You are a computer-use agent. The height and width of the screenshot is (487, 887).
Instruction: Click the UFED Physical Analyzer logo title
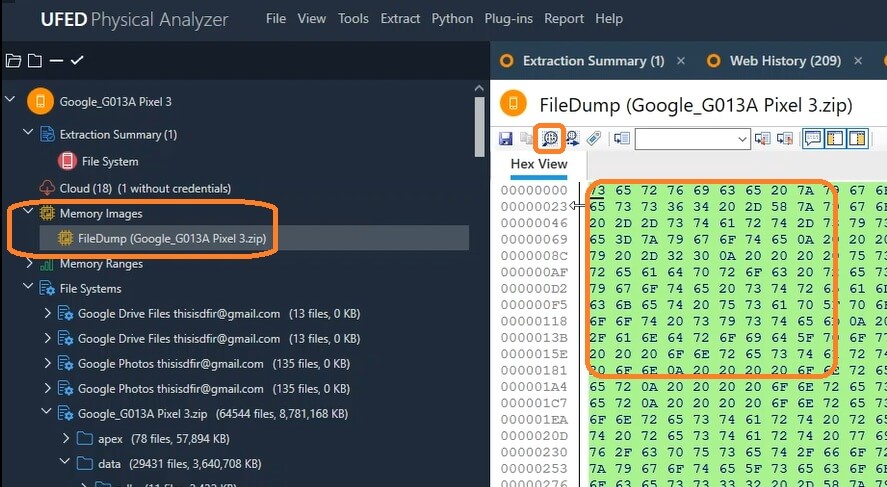tap(135, 20)
